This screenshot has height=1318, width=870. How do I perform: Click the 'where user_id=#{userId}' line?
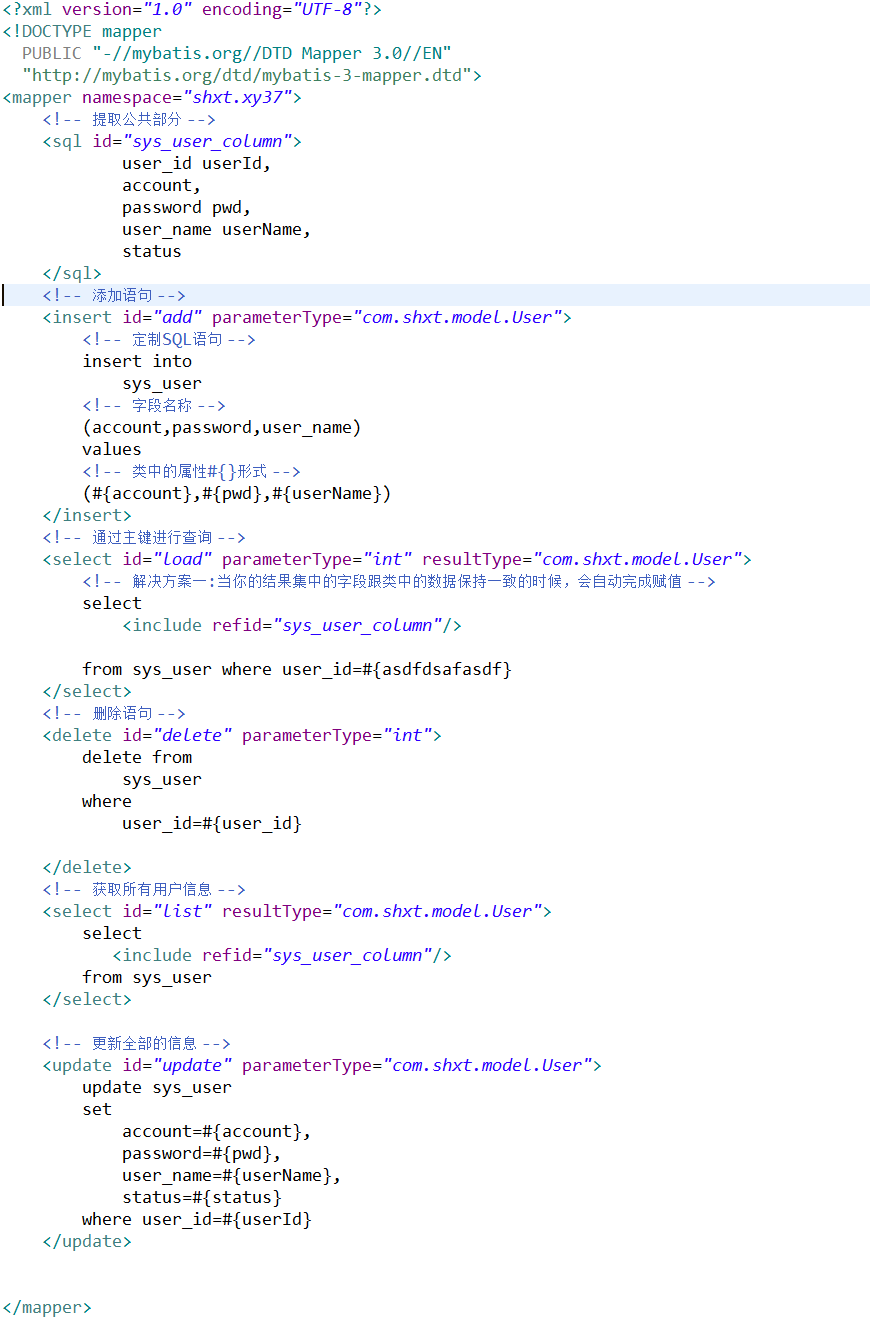tap(197, 1220)
